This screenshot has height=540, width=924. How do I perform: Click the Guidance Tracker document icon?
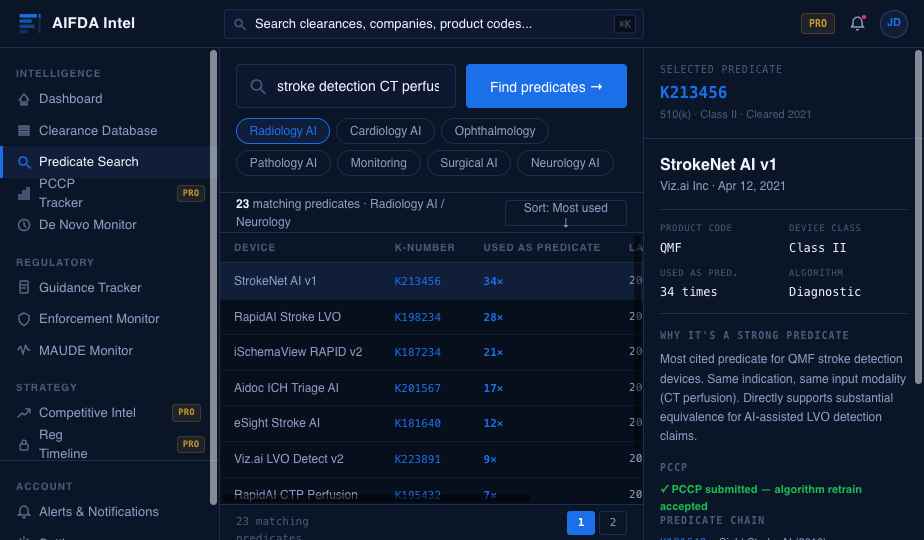[x=24, y=288]
